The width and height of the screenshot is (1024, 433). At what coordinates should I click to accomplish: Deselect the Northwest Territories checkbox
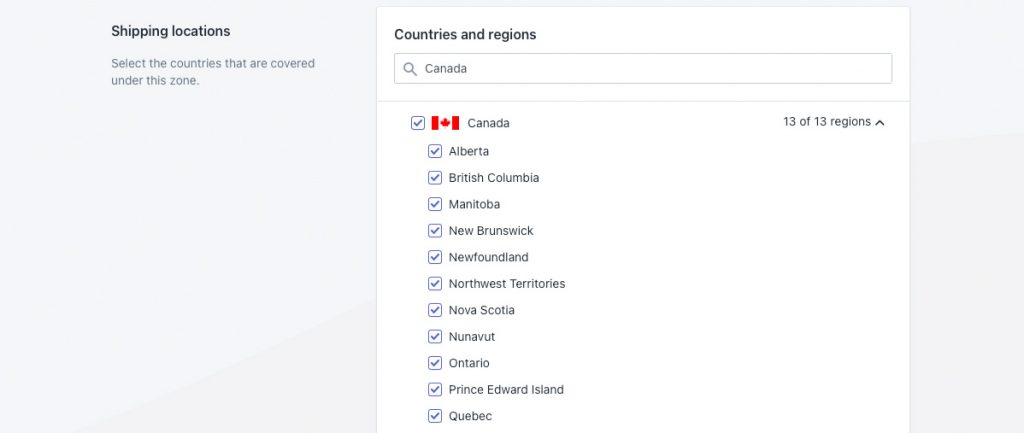[x=435, y=283]
